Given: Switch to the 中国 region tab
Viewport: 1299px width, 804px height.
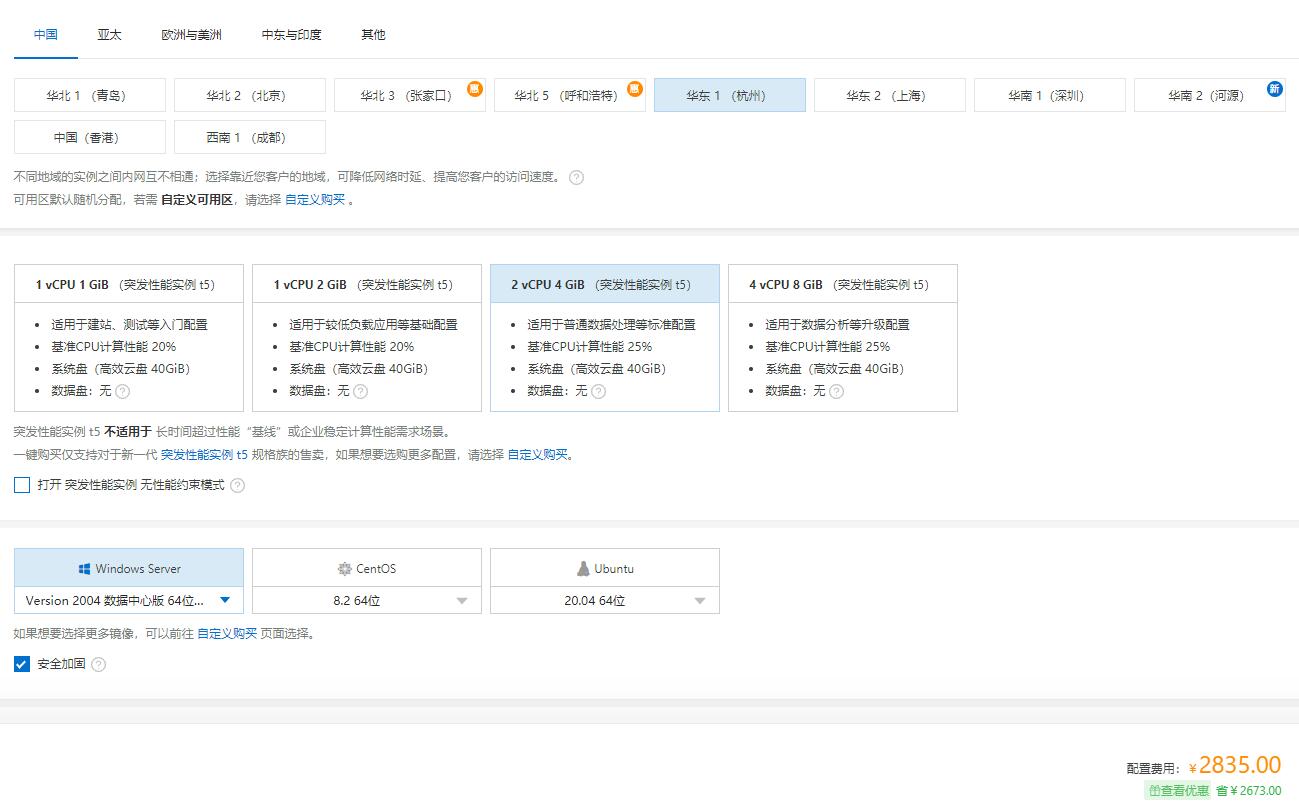Looking at the screenshot, I should (45, 34).
